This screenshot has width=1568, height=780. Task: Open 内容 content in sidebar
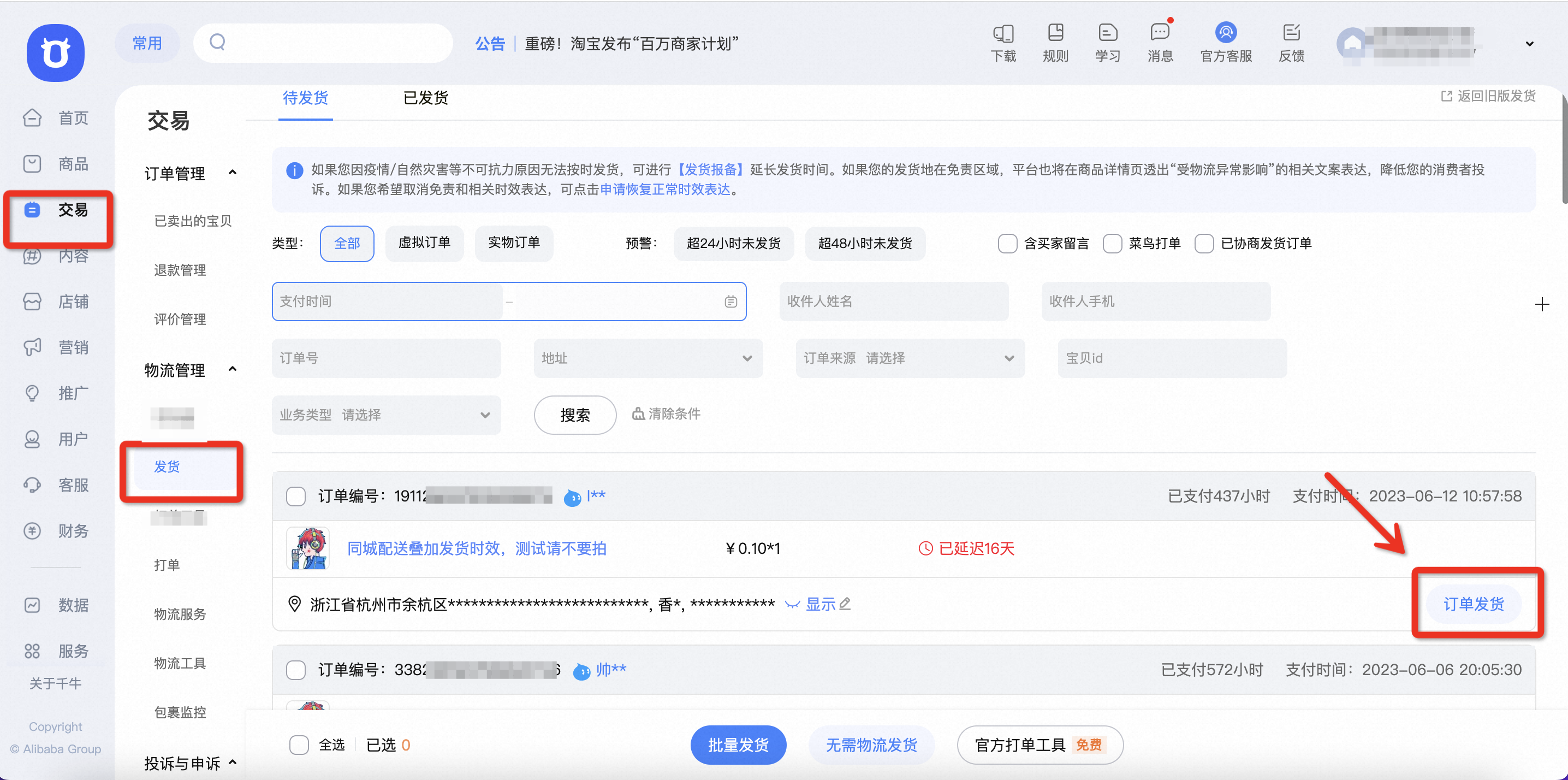55,256
